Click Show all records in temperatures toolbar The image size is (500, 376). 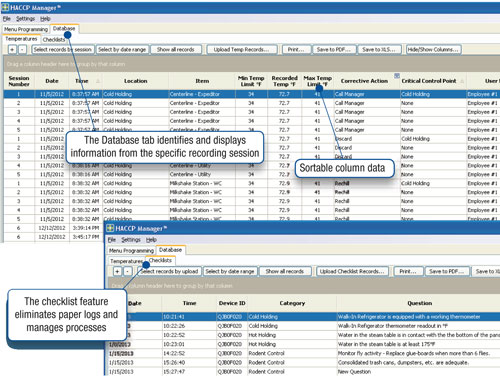[176, 49]
